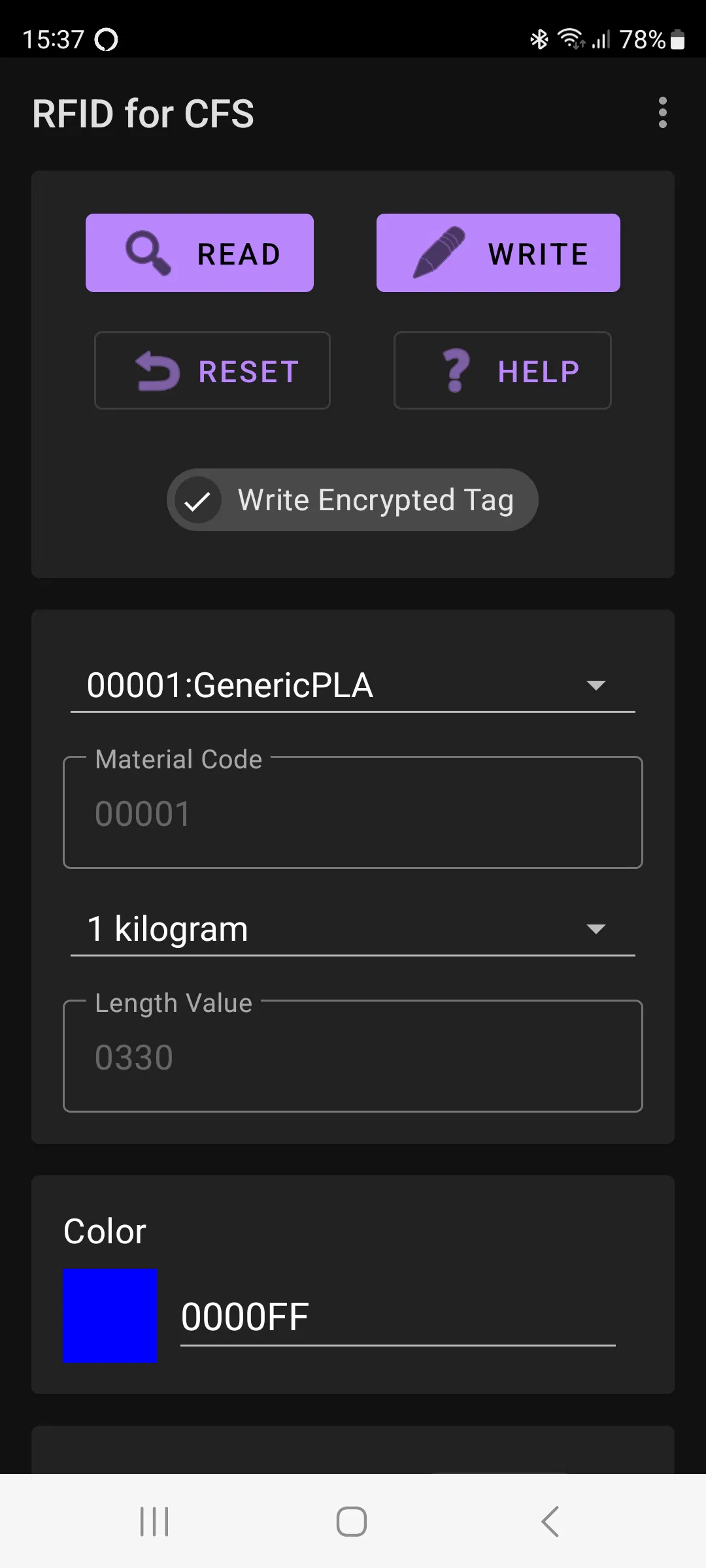Select the 0000FF color hex field

pos(397,1317)
